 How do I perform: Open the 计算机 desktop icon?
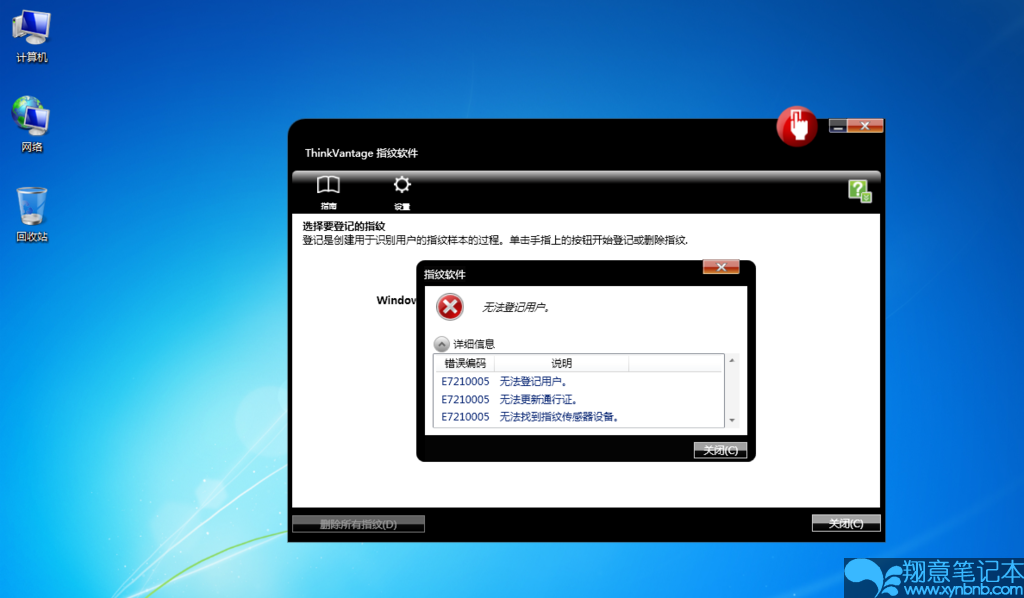pos(31,36)
